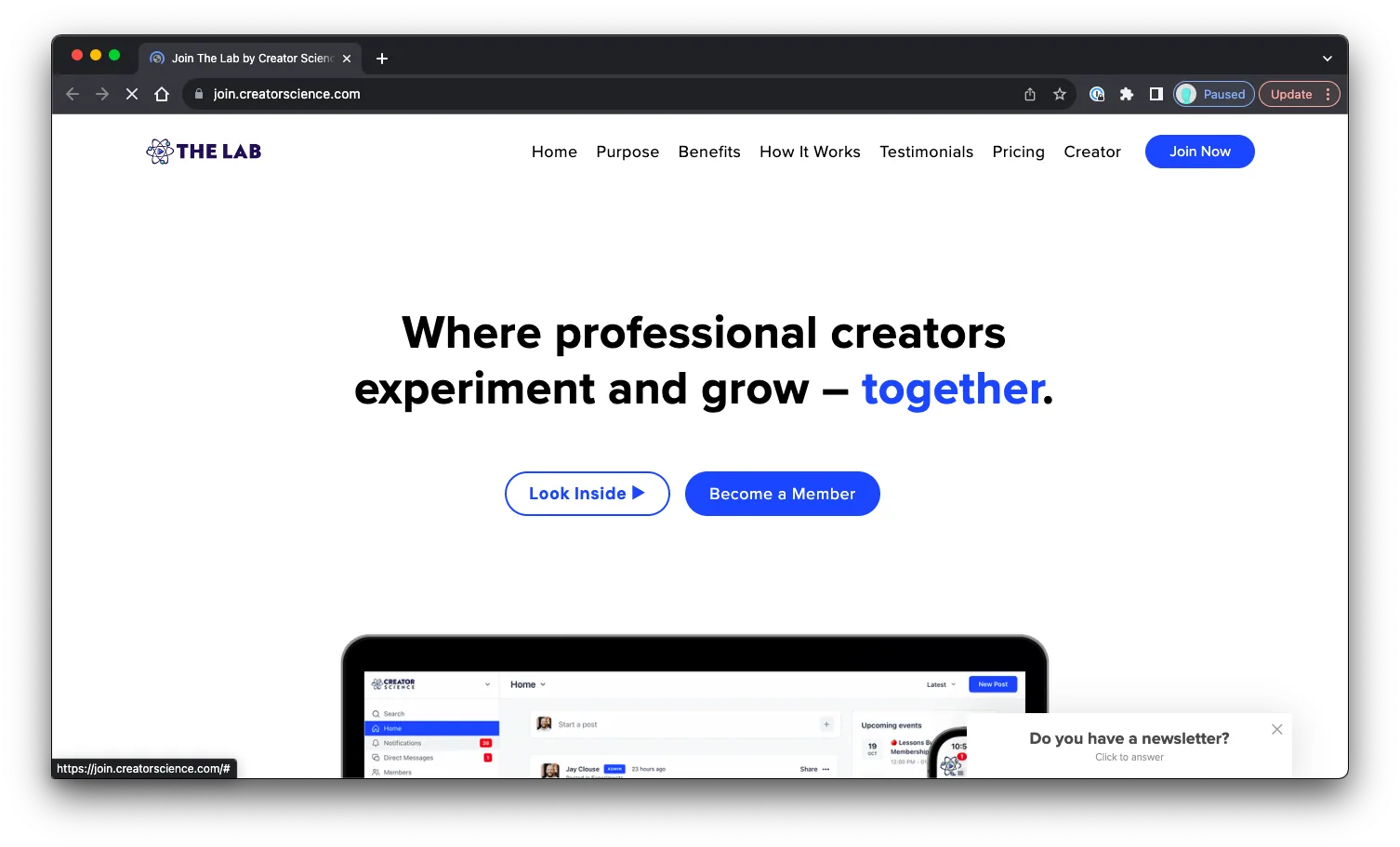Image resolution: width=1400 pixels, height=847 pixels.
Task: Go forward to the next page
Action: tap(102, 94)
